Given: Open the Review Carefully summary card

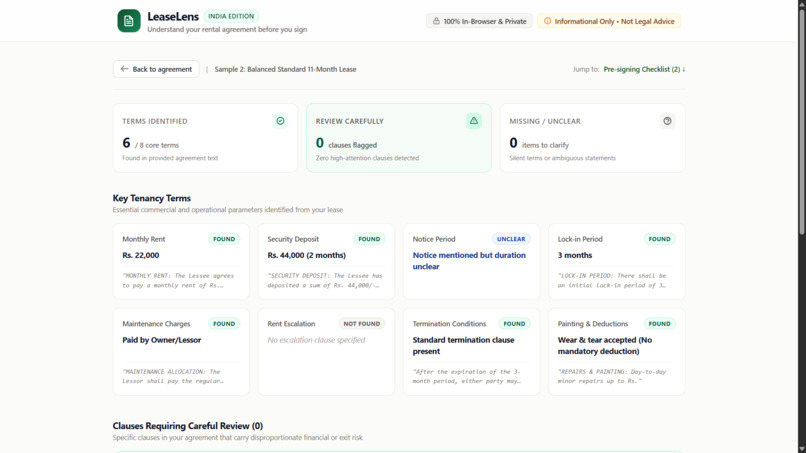Looking at the screenshot, I should click(x=399, y=138).
